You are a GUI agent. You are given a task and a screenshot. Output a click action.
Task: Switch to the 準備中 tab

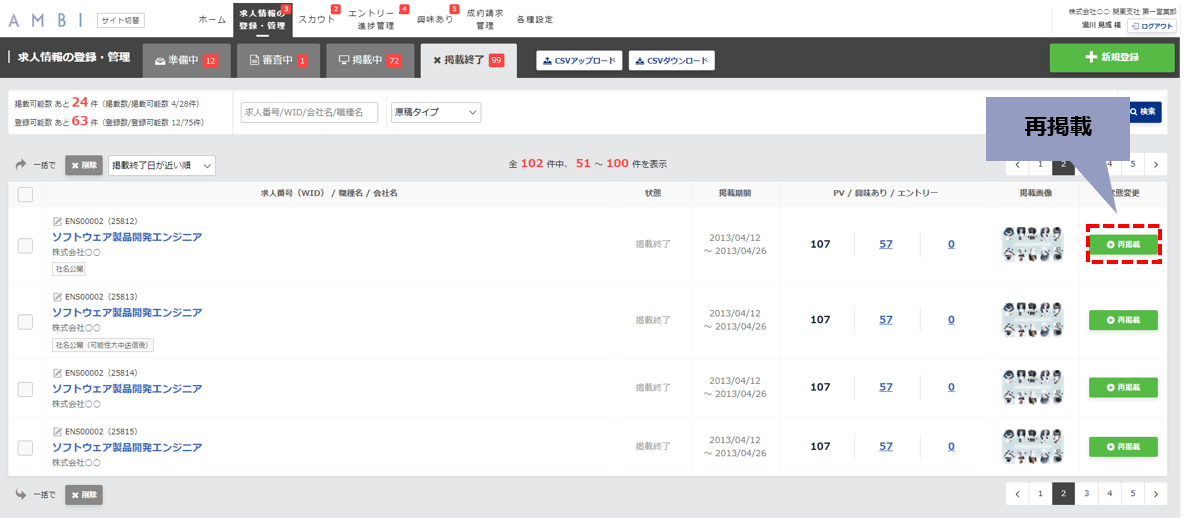pos(186,61)
